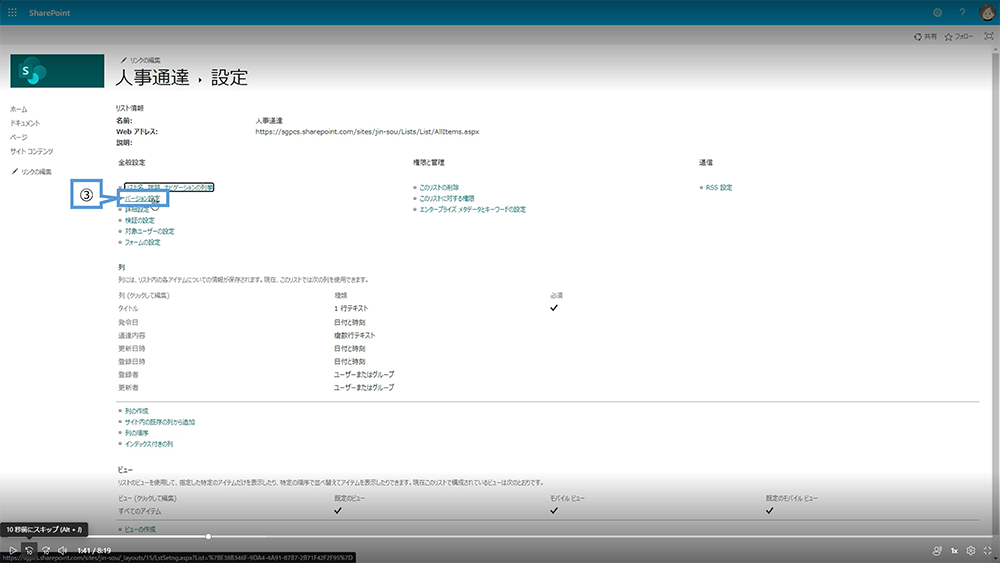Open the バージョン設定 link
The height and width of the screenshot is (563, 1000).
142,198
